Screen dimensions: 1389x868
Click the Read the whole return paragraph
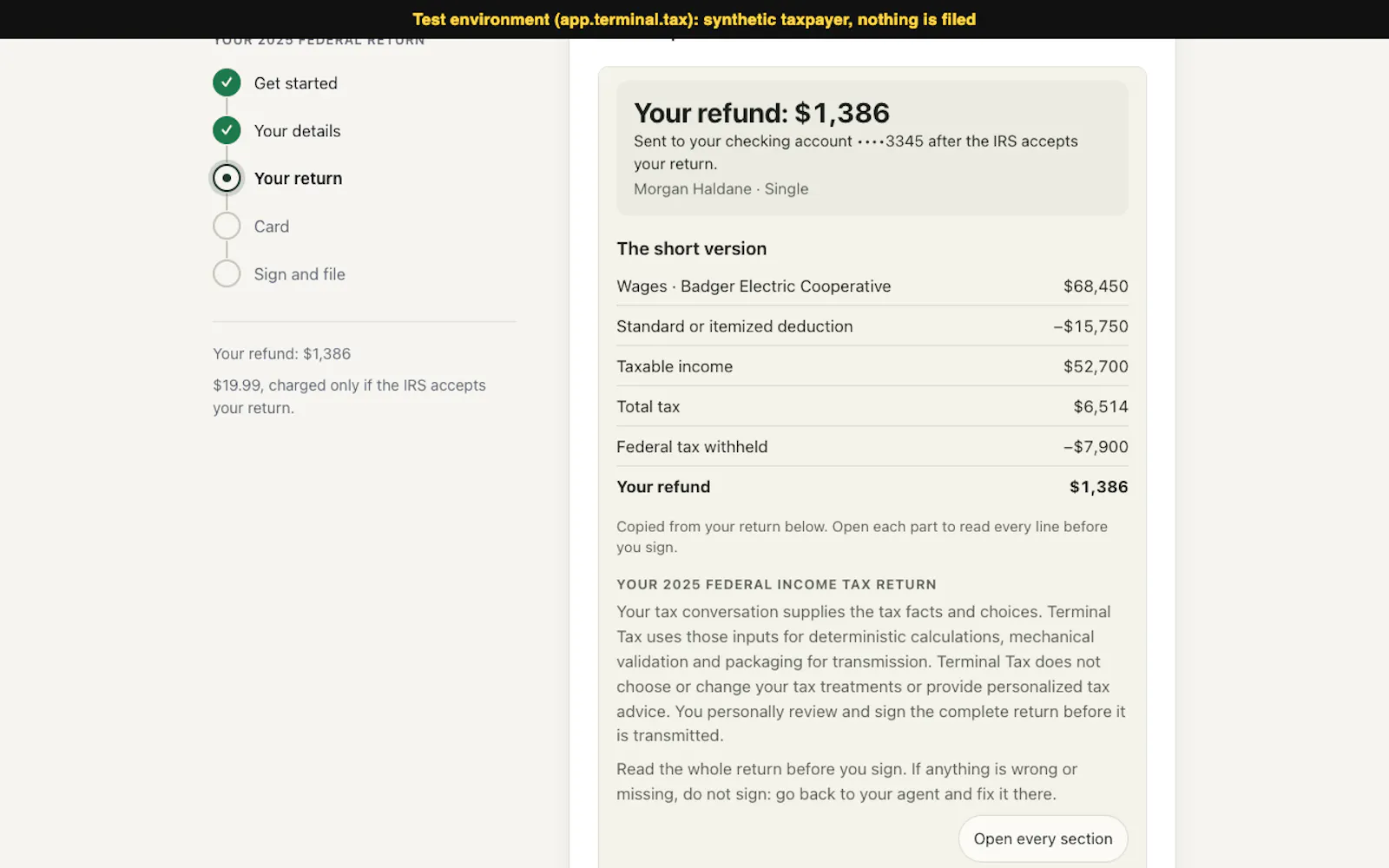[x=846, y=781]
